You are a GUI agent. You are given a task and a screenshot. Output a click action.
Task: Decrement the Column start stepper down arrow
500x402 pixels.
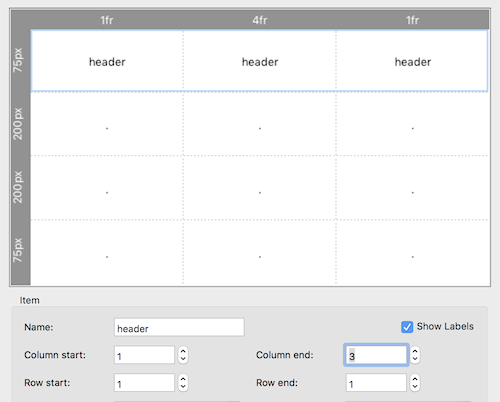pyautogui.click(x=183, y=359)
